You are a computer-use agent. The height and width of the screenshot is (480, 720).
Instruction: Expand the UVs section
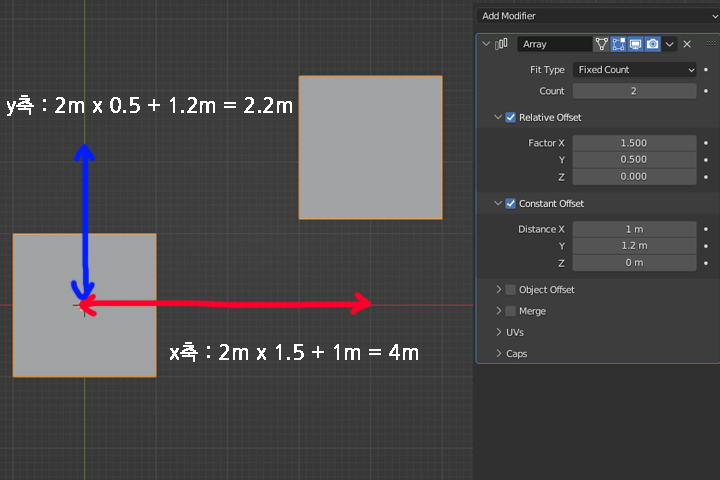pyautogui.click(x=499, y=332)
